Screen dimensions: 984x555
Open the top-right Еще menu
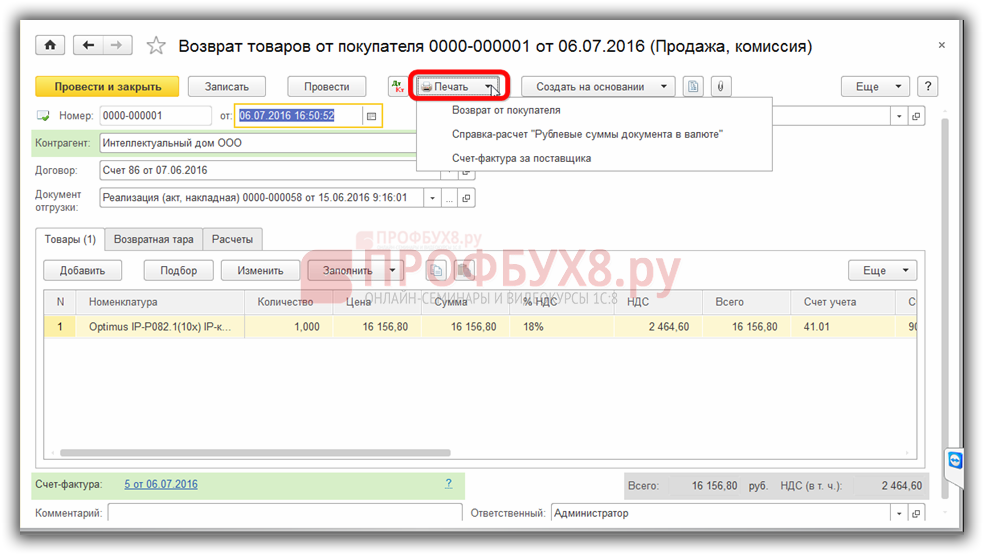coord(875,87)
